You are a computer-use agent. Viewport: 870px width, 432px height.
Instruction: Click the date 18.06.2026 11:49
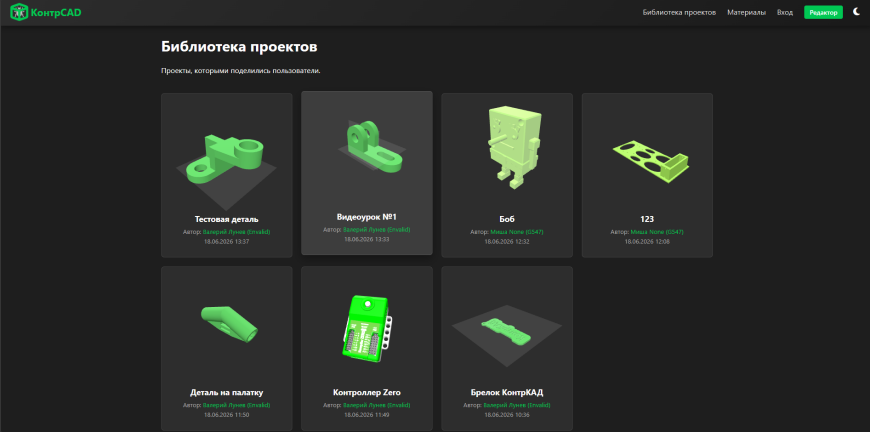(x=367, y=415)
